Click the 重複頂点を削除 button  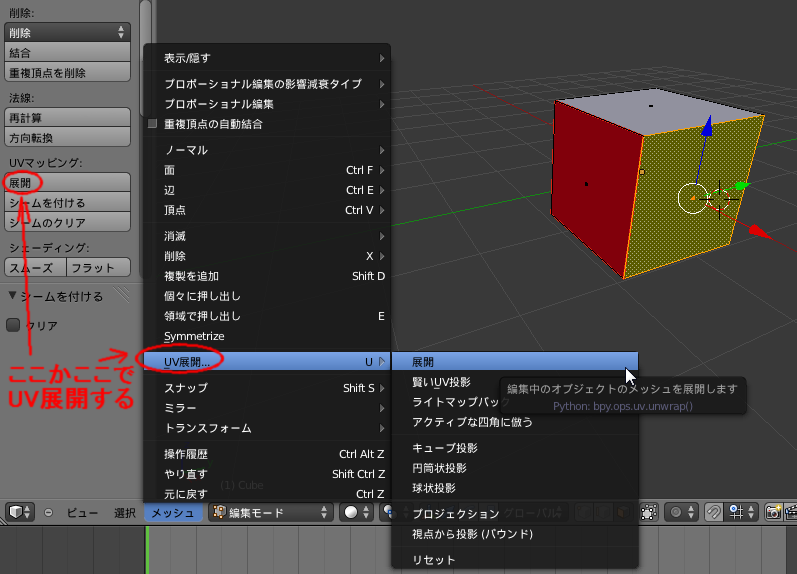67,72
